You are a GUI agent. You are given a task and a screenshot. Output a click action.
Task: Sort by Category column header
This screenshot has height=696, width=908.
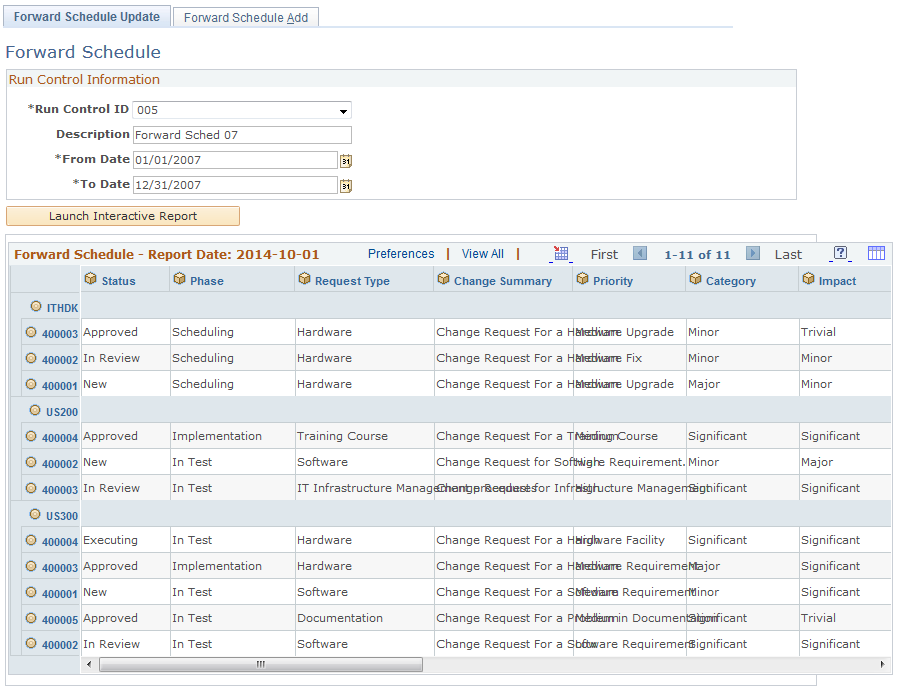731,281
